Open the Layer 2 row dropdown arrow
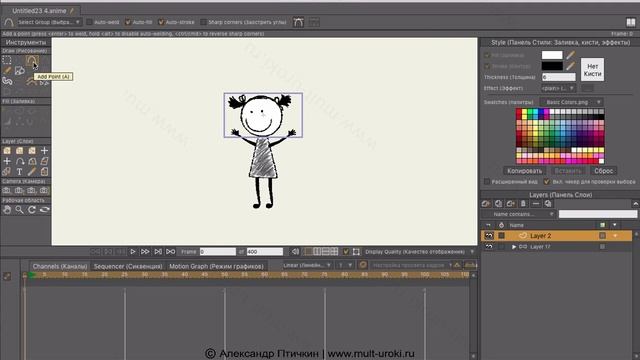 pyautogui.click(x=615, y=236)
